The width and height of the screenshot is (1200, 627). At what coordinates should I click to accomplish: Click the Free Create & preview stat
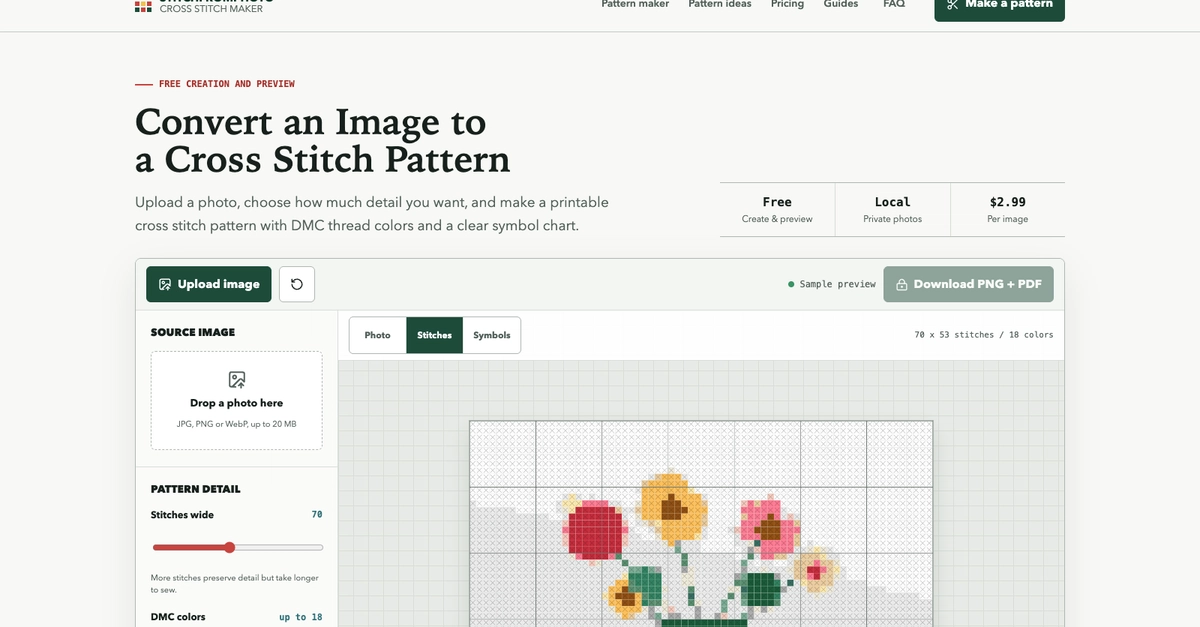coord(777,210)
